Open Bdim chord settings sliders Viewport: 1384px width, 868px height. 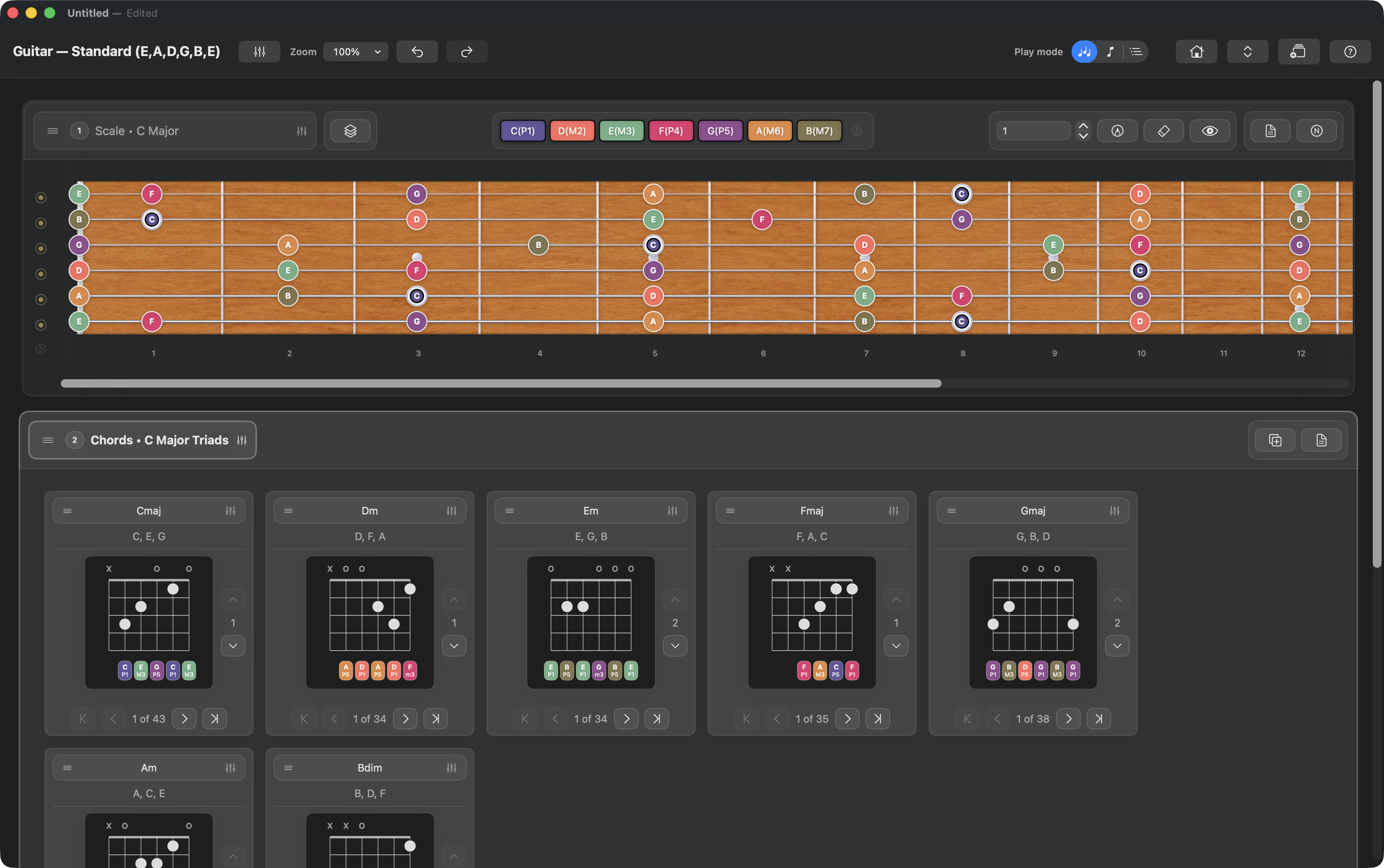point(451,768)
